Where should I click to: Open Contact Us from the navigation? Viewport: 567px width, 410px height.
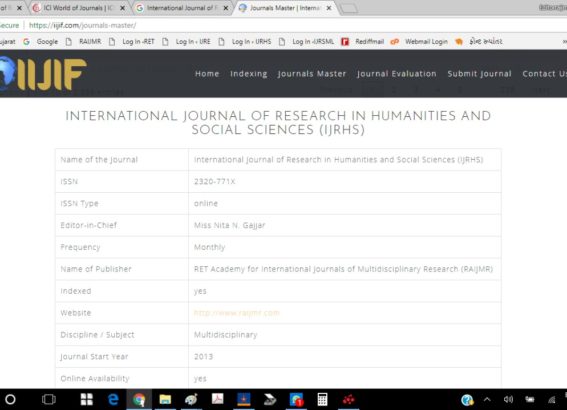(544, 74)
